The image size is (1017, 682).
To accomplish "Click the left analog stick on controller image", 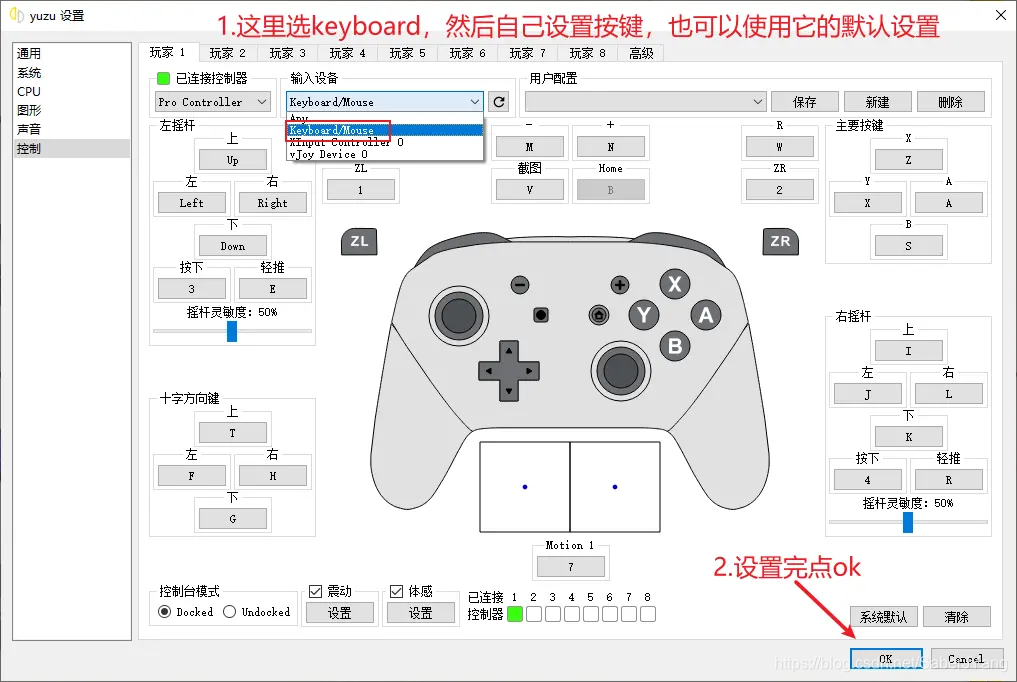I will [459, 316].
